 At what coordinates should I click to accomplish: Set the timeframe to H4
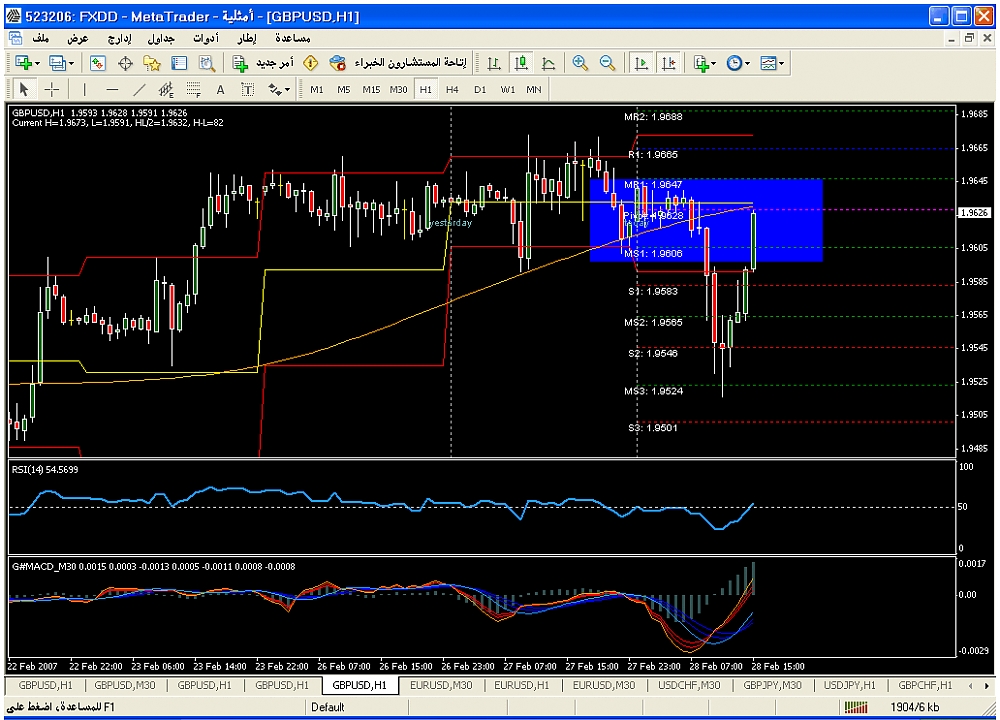click(x=452, y=90)
